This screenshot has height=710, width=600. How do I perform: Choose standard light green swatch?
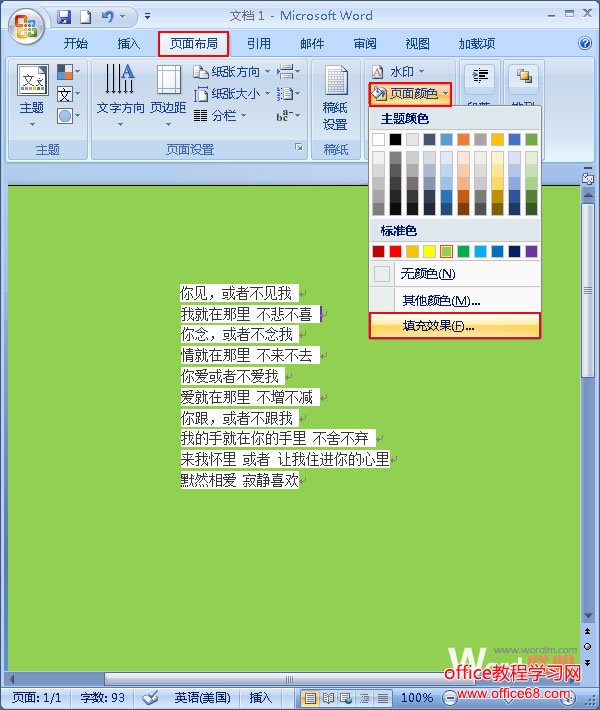(446, 251)
